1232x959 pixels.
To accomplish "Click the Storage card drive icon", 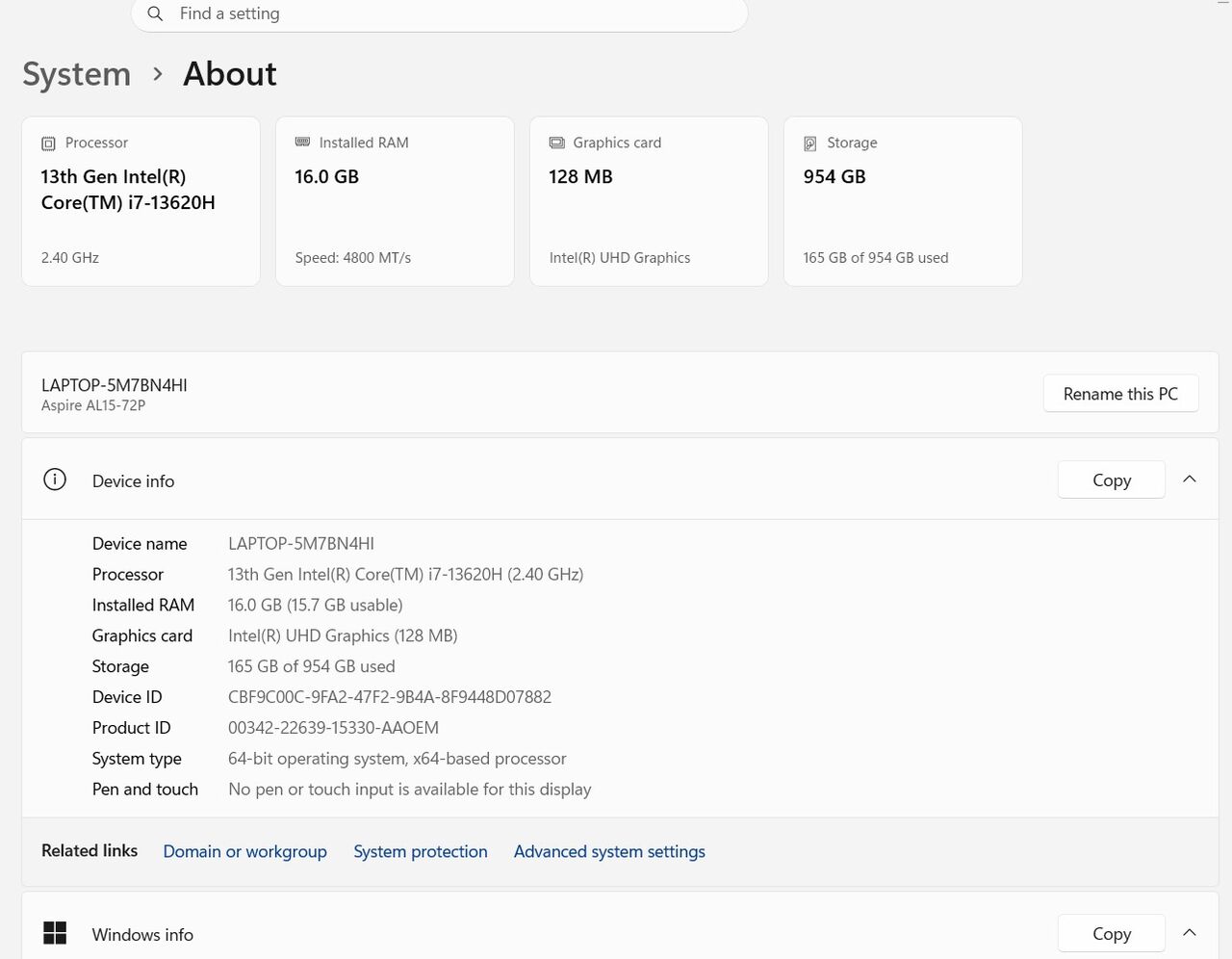I will (810, 143).
